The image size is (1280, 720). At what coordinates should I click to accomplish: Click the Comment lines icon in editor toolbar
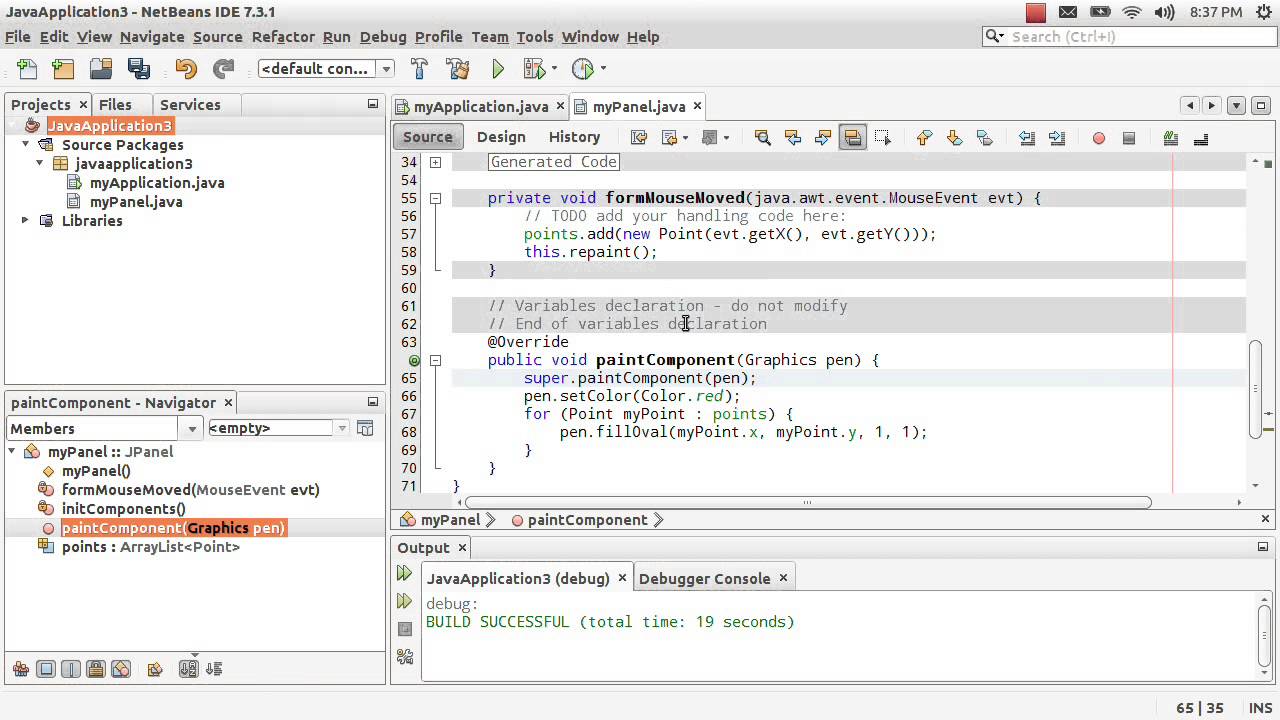point(1170,138)
